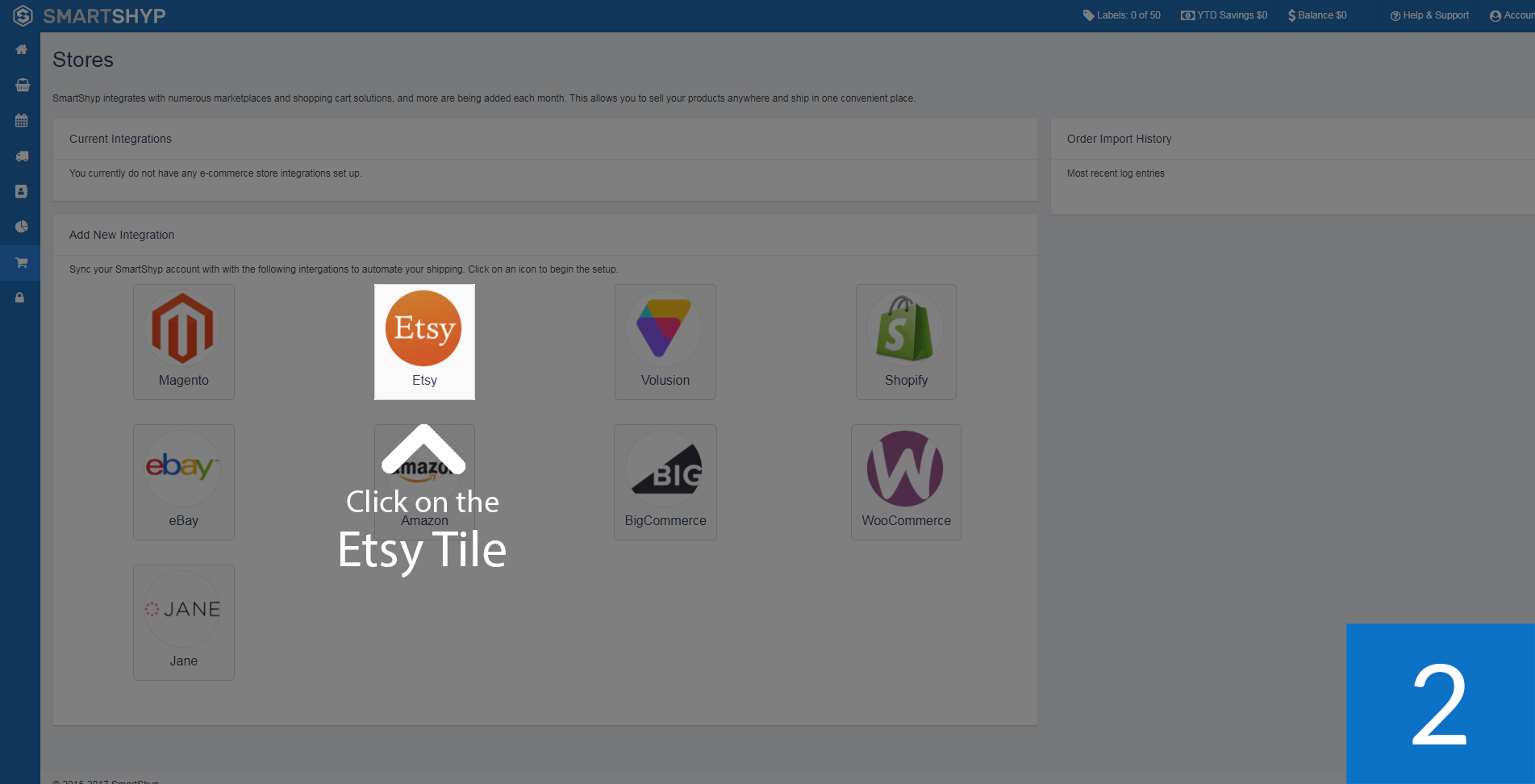
Task: Select the shopping cart stores icon
Action: pyautogui.click(x=21, y=263)
